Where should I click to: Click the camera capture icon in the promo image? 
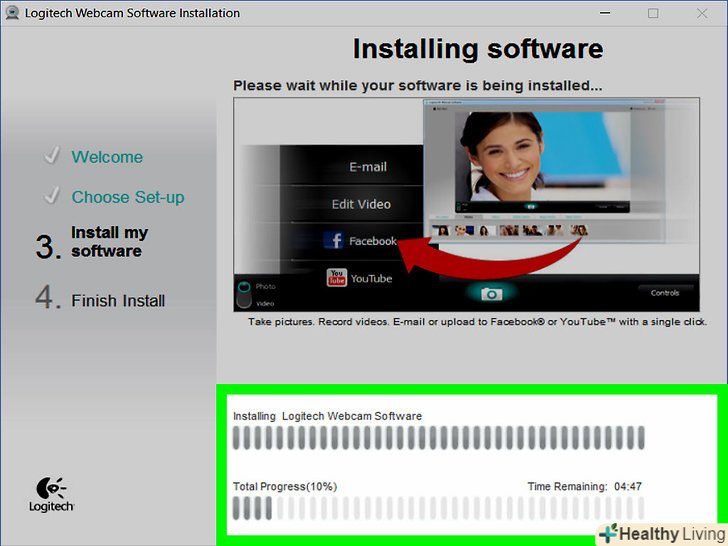coord(491,294)
